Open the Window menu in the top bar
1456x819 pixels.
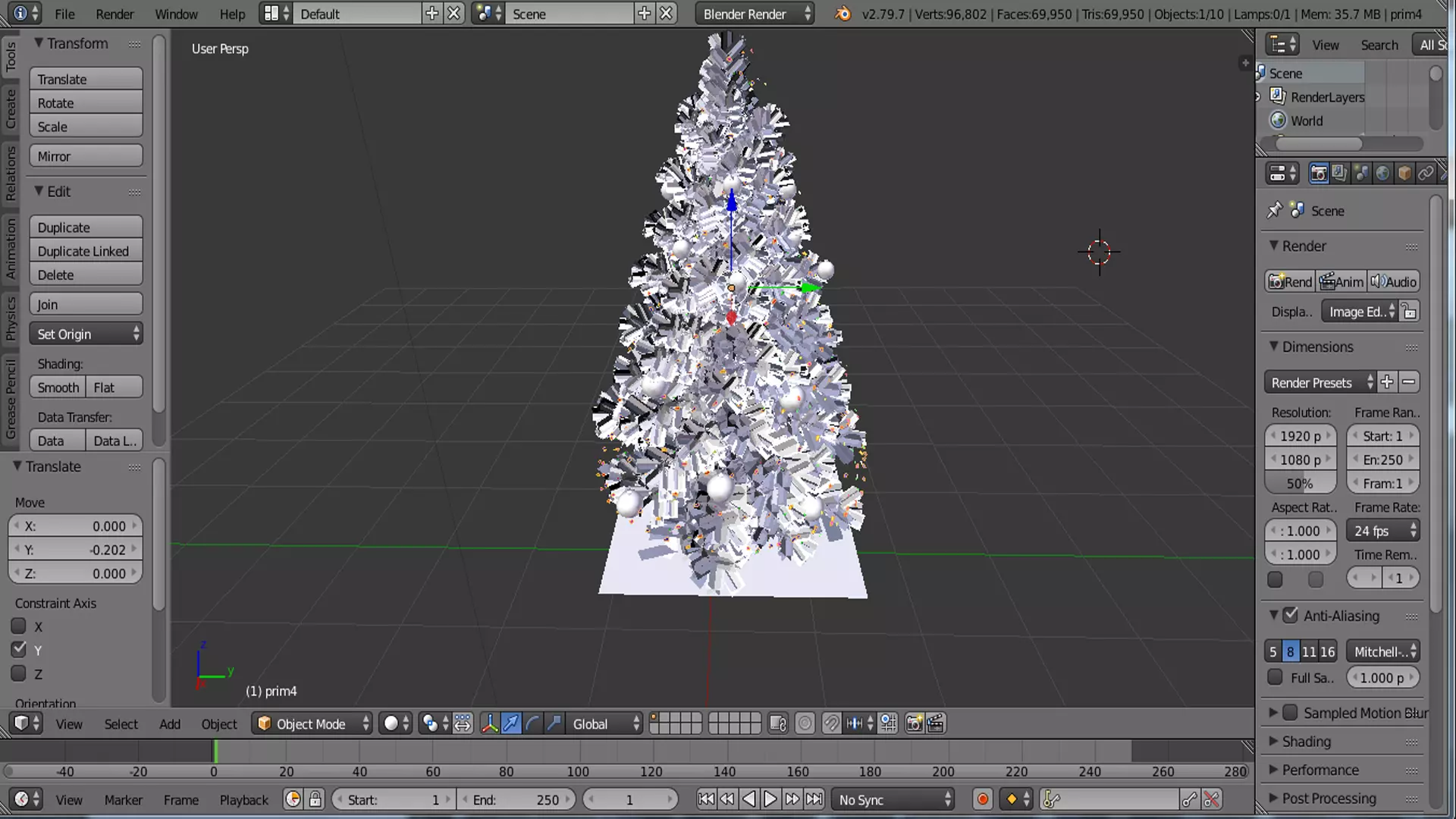pyautogui.click(x=176, y=14)
